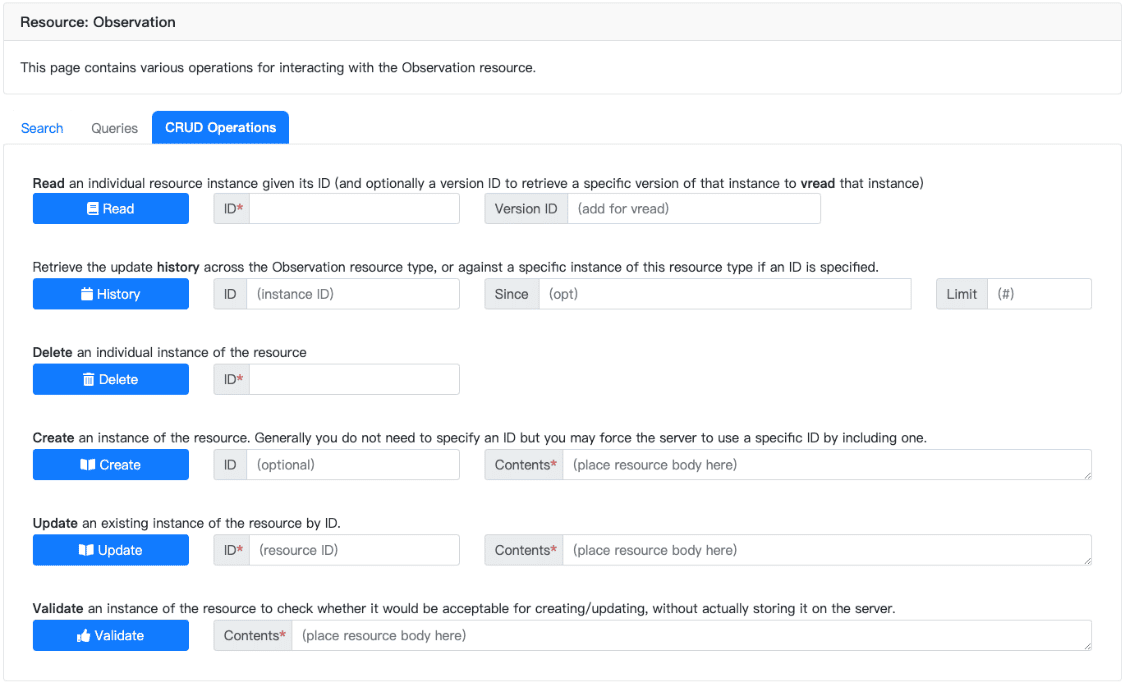Click the Since optional date field
Screen dimensions: 1125x687
(725, 294)
